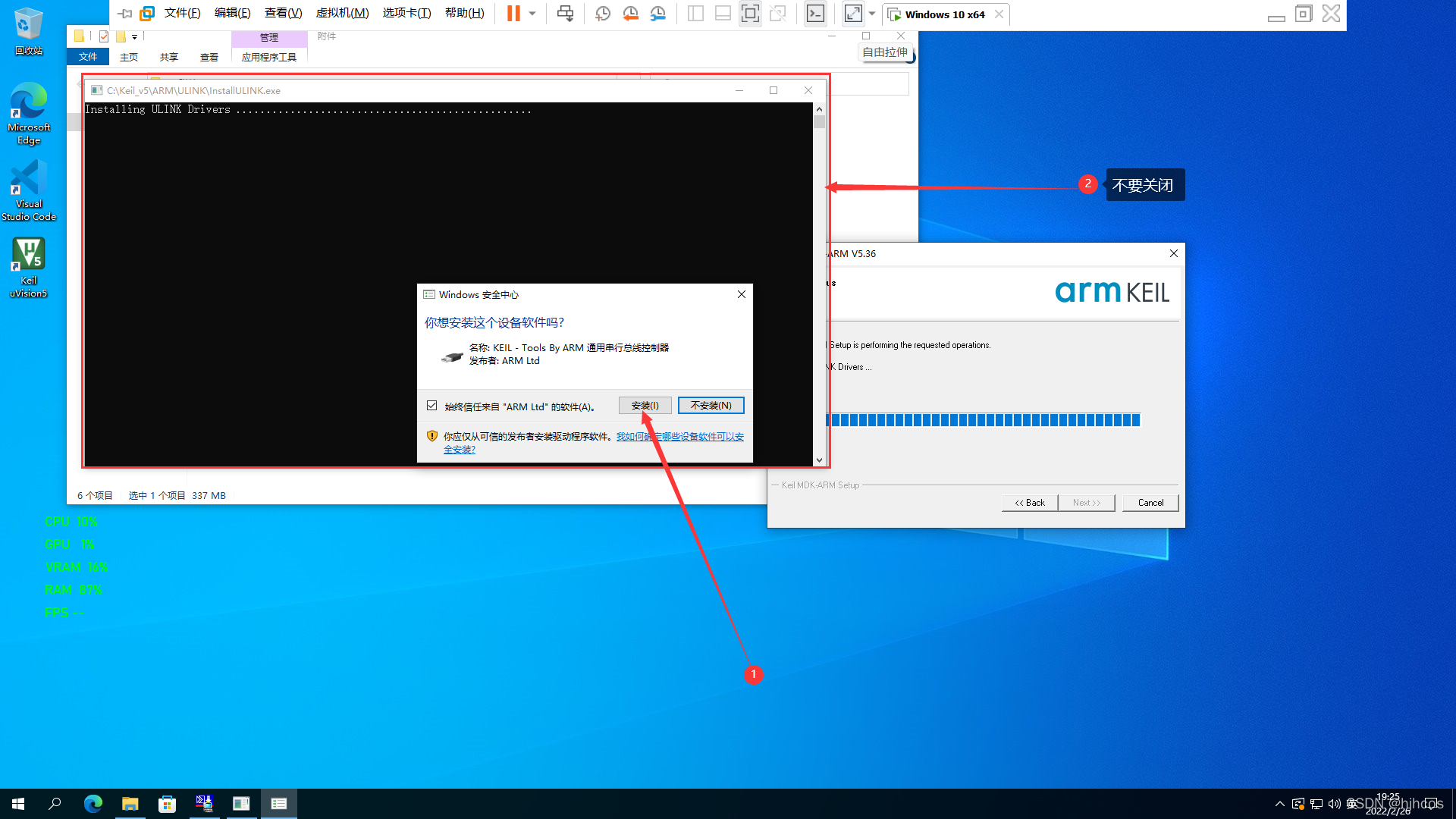
Task: Take a snapshot of the VM
Action: pos(603,14)
